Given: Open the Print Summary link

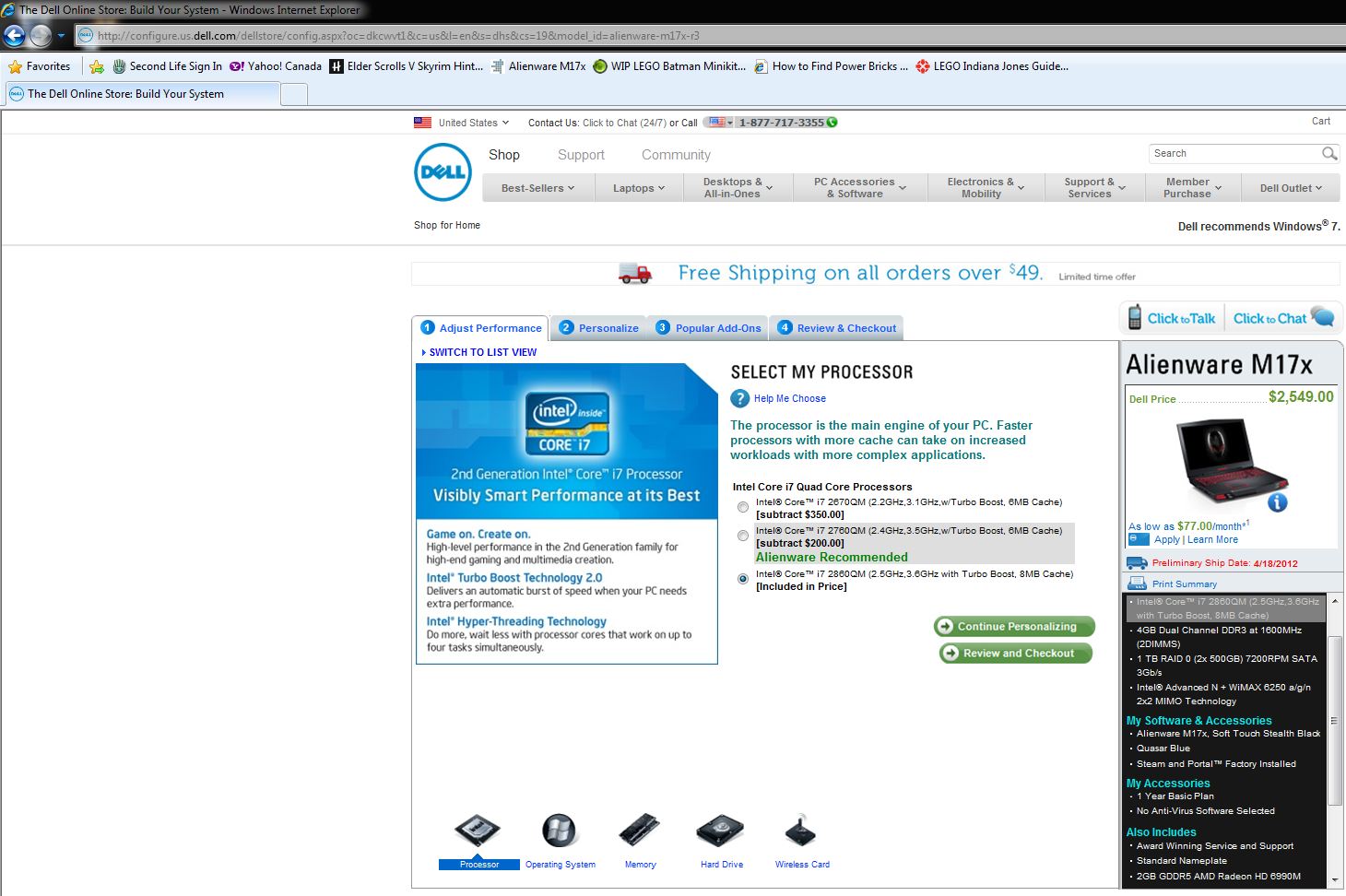Looking at the screenshot, I should [1185, 584].
